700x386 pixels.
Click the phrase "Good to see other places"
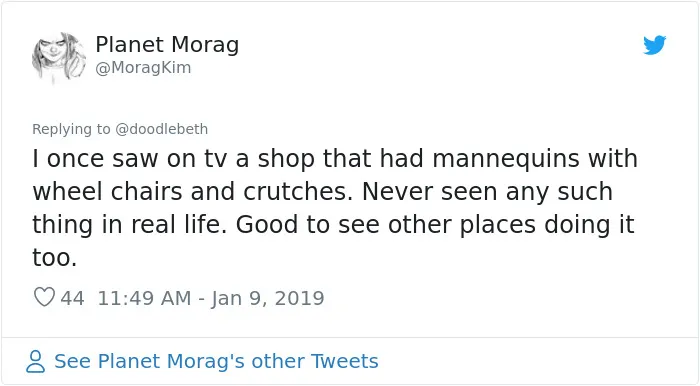point(386,225)
